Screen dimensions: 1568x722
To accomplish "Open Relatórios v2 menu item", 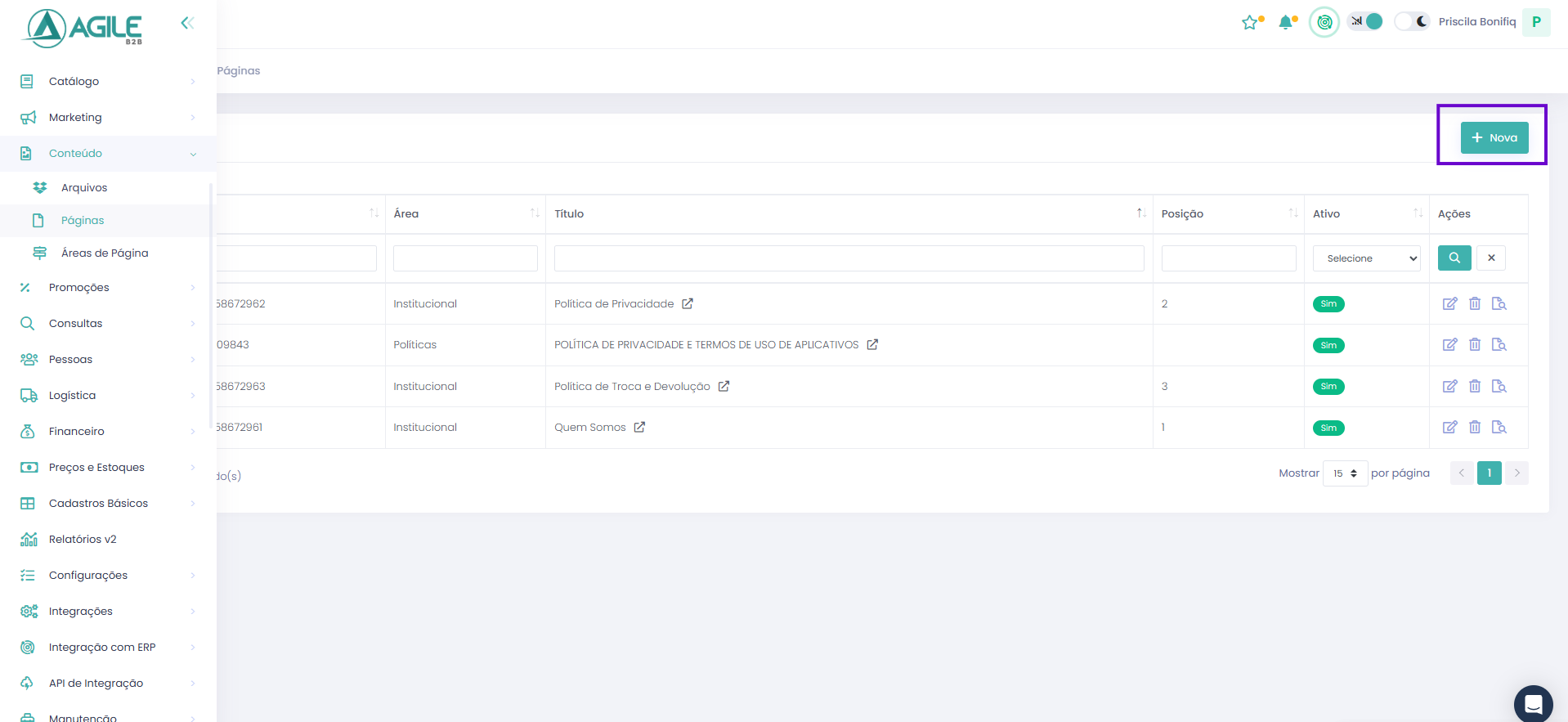I will click(x=108, y=539).
